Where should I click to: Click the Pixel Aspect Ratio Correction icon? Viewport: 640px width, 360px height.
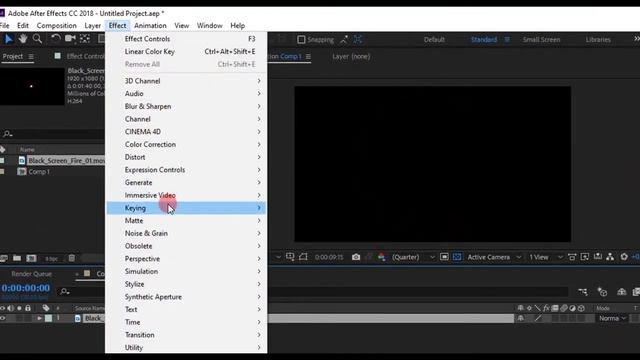(572, 257)
